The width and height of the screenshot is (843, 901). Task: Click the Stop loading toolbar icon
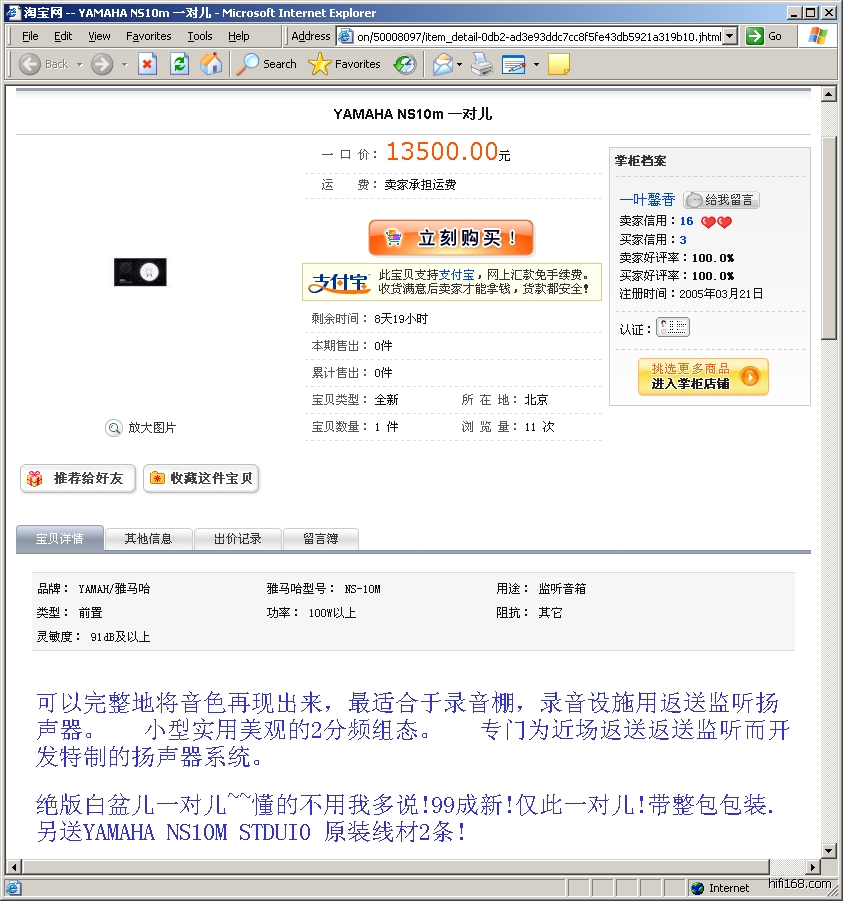pyautogui.click(x=147, y=64)
